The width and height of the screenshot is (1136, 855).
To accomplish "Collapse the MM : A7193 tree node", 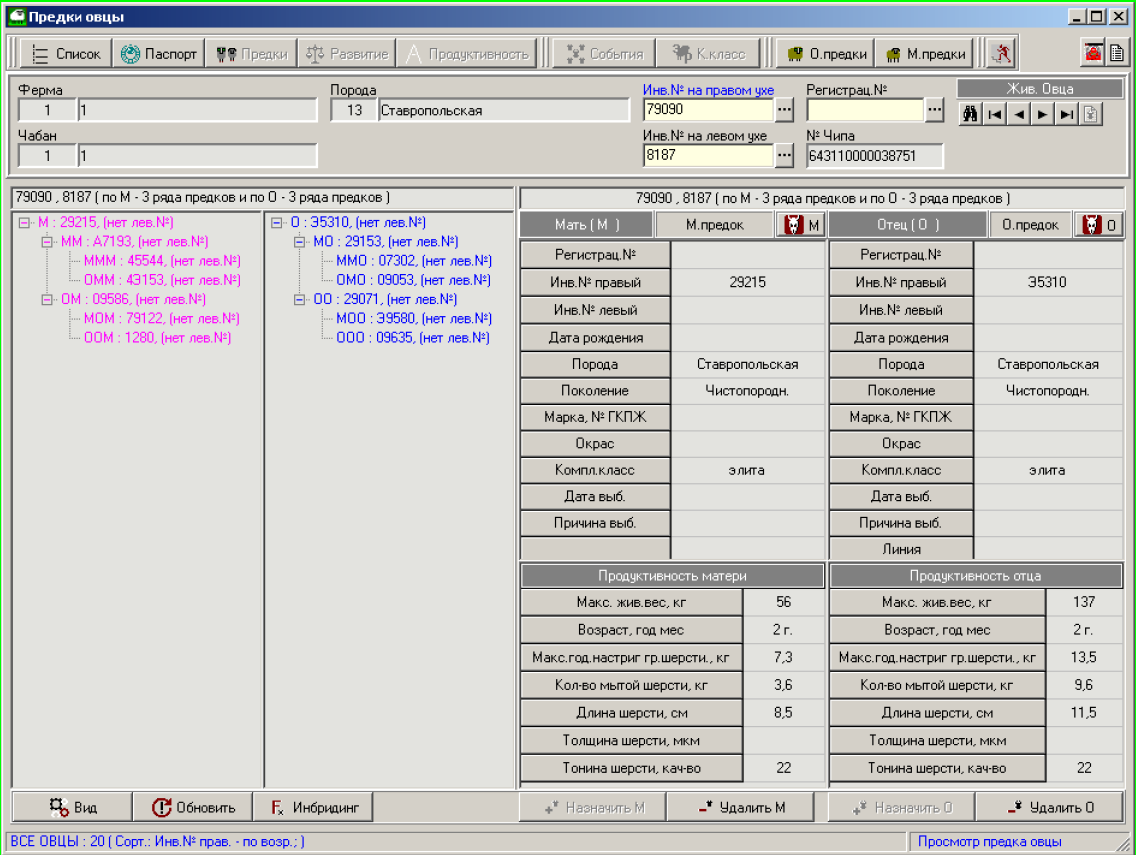I will [46, 242].
